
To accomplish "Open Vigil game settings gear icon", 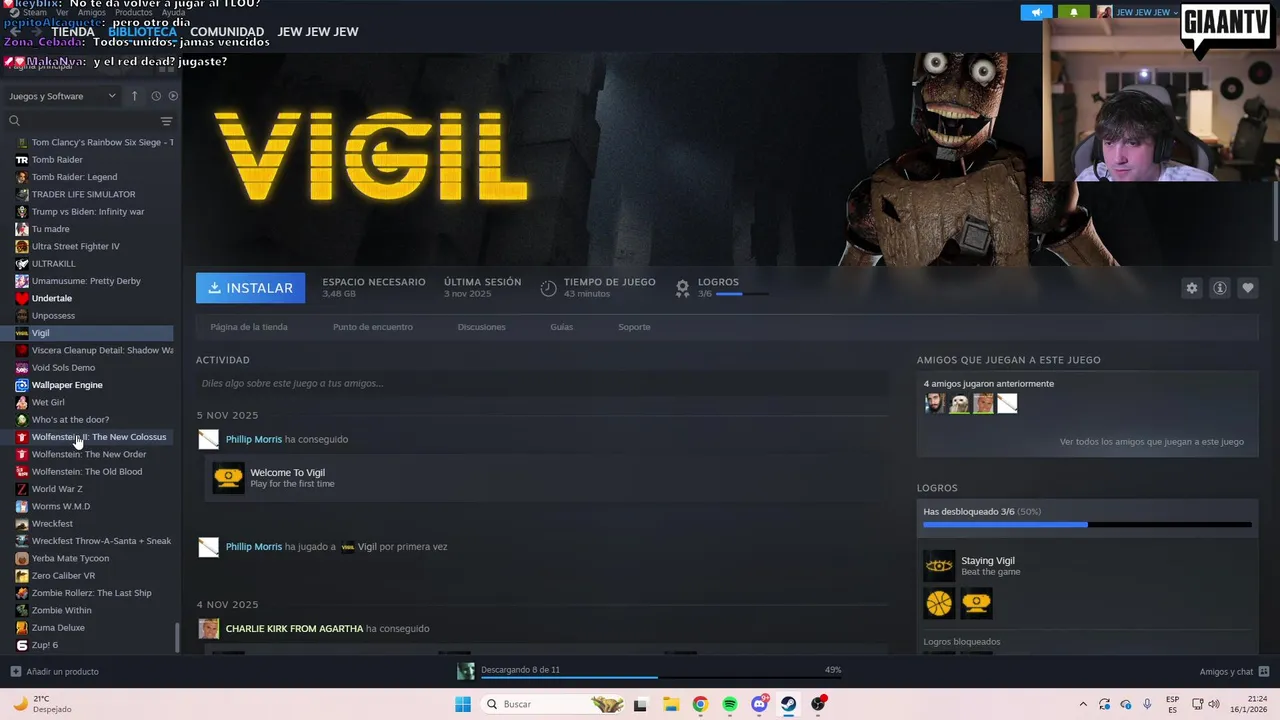I will click(x=1191, y=288).
